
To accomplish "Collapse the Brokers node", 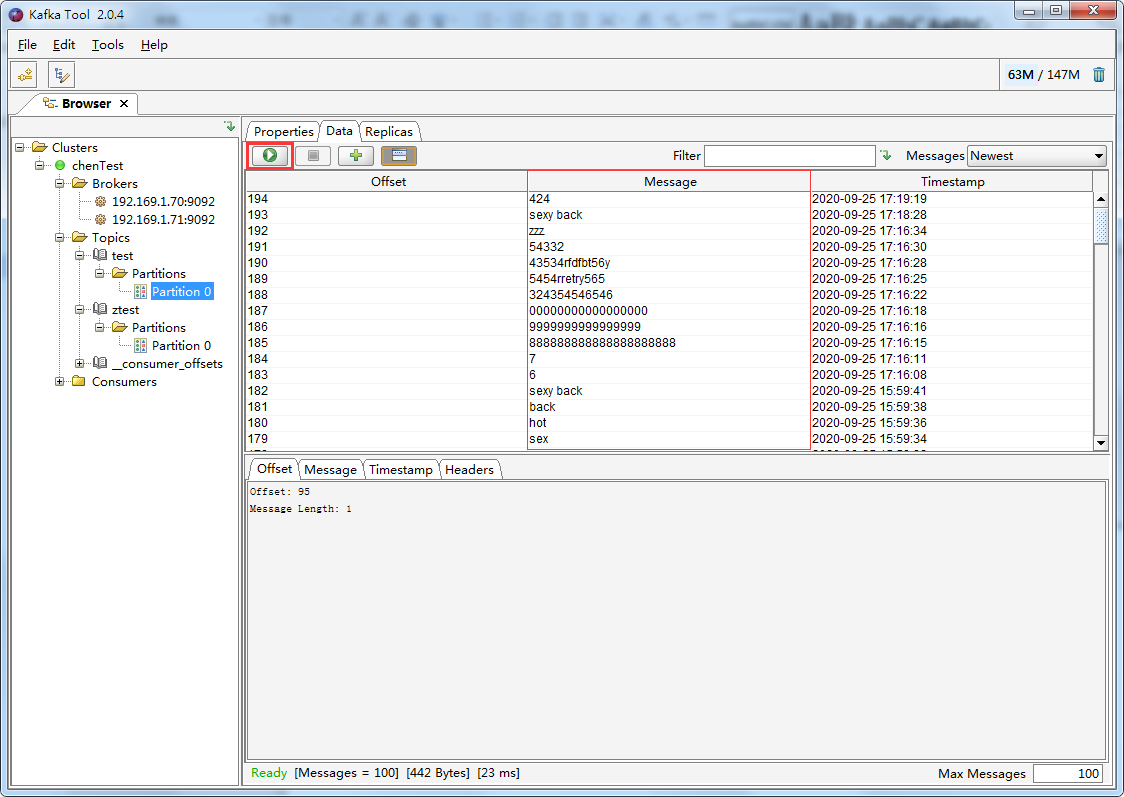I will (60, 183).
